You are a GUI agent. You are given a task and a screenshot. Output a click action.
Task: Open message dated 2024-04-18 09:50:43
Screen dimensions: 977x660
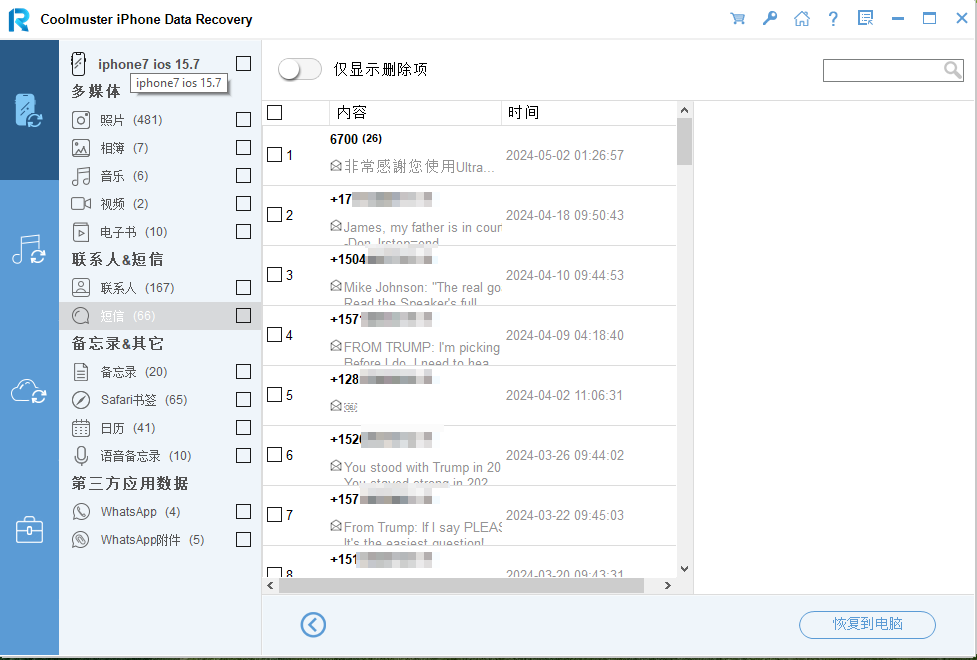click(x=469, y=216)
